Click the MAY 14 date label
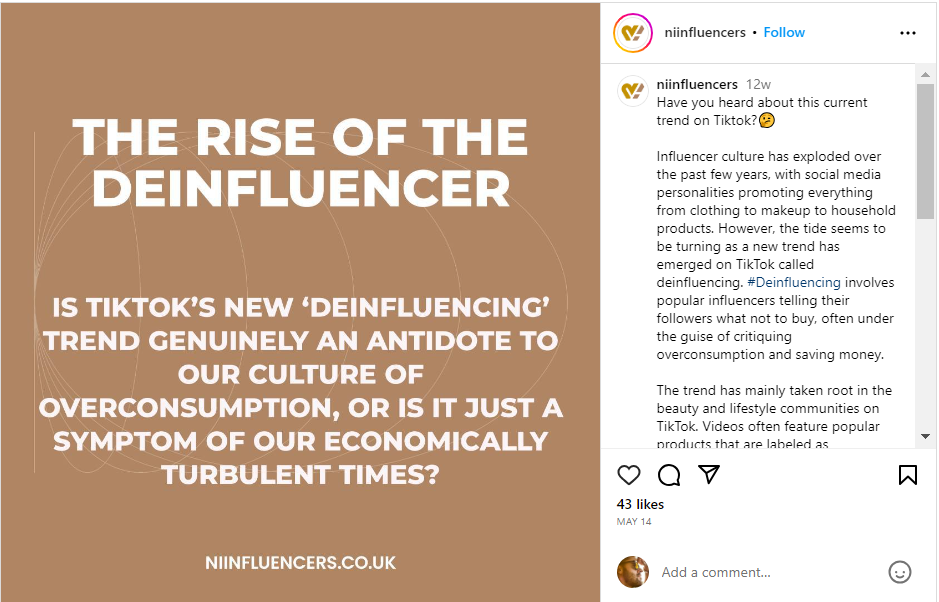Image resolution: width=939 pixels, height=602 pixels. (x=634, y=521)
